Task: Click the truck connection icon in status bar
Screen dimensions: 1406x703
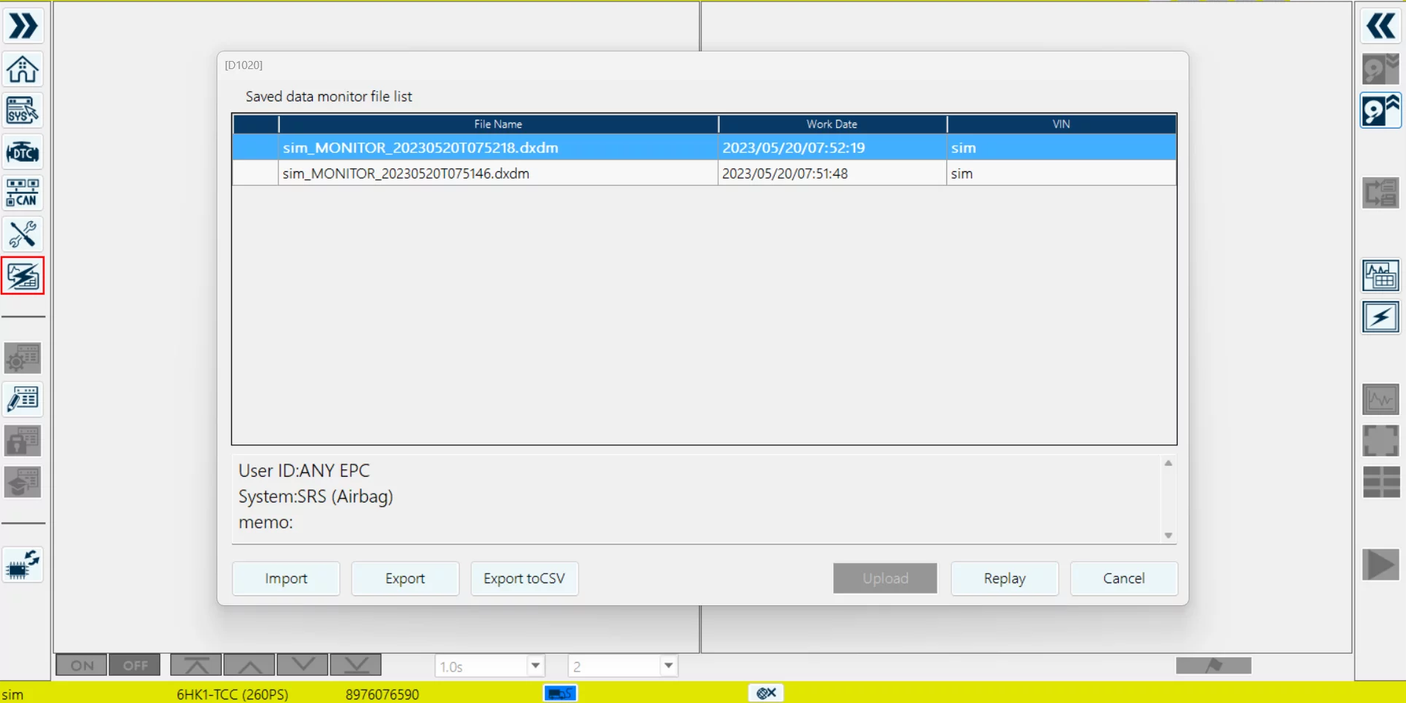Action: tap(559, 692)
